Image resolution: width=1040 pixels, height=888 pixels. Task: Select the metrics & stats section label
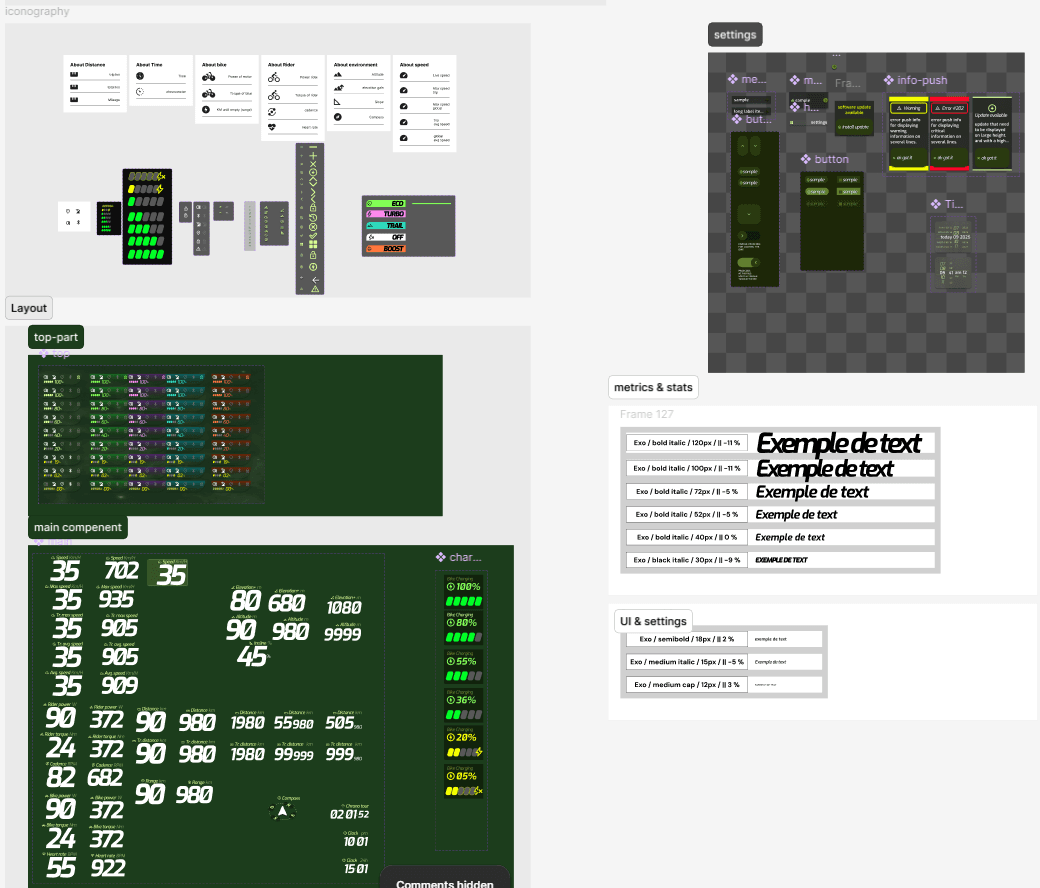[653, 387]
